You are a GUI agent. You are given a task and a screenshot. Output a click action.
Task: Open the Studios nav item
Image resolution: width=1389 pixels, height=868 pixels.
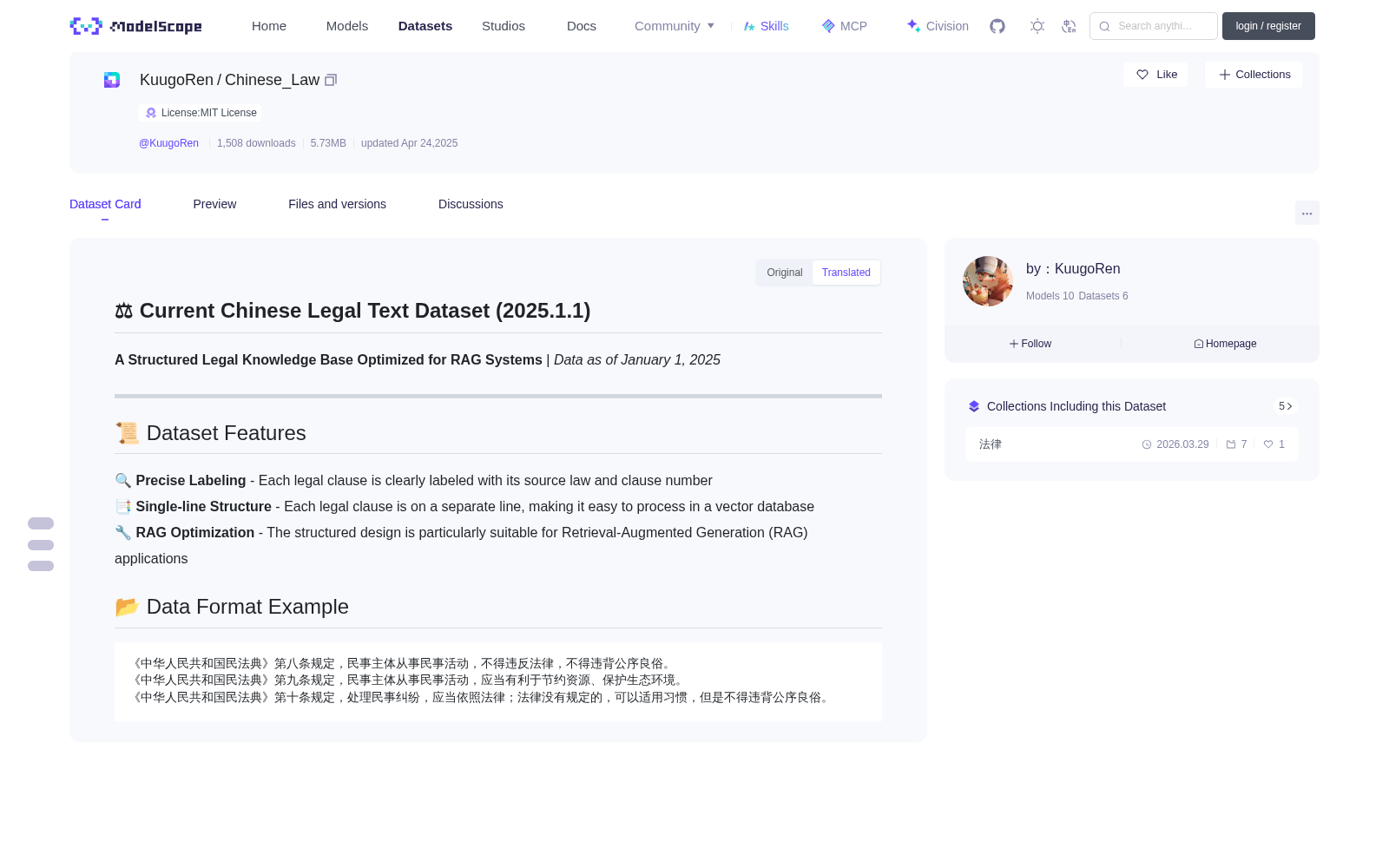pyautogui.click(x=504, y=26)
